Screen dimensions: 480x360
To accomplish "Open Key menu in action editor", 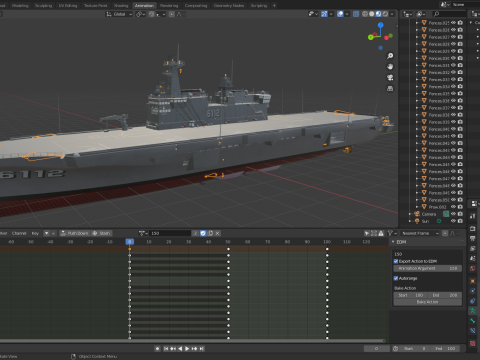I will 35,233.
